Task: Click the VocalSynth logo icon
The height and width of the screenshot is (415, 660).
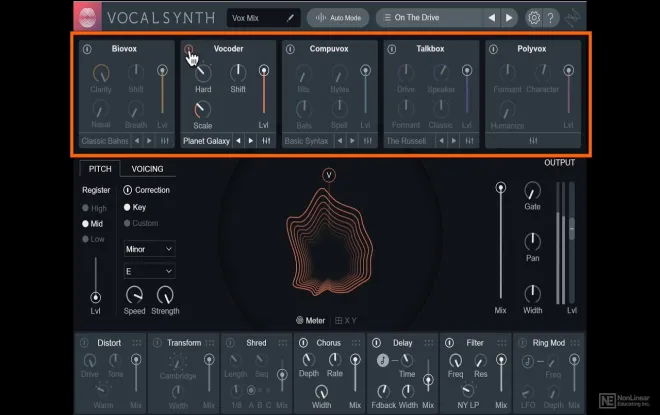Action: [x=88, y=18]
